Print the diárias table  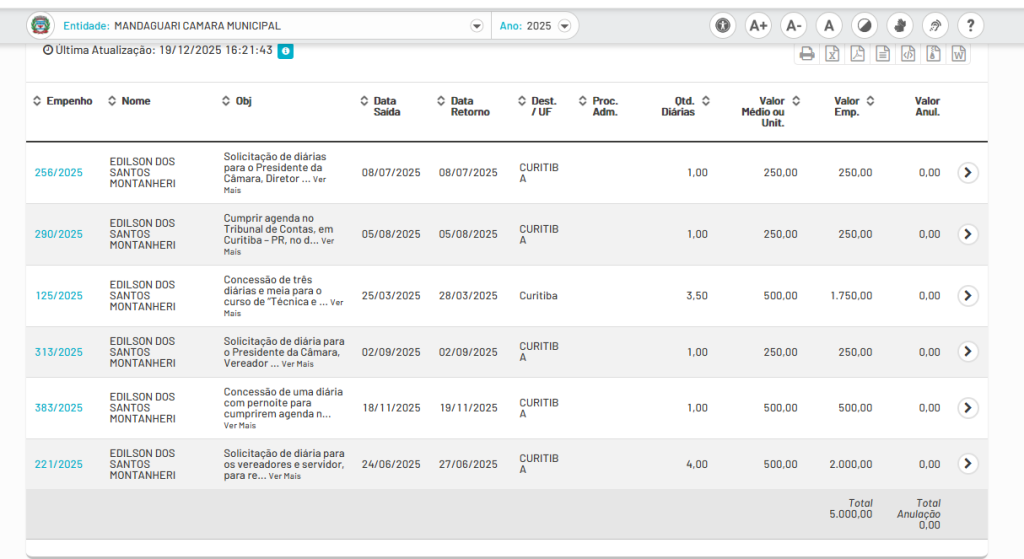tap(806, 55)
